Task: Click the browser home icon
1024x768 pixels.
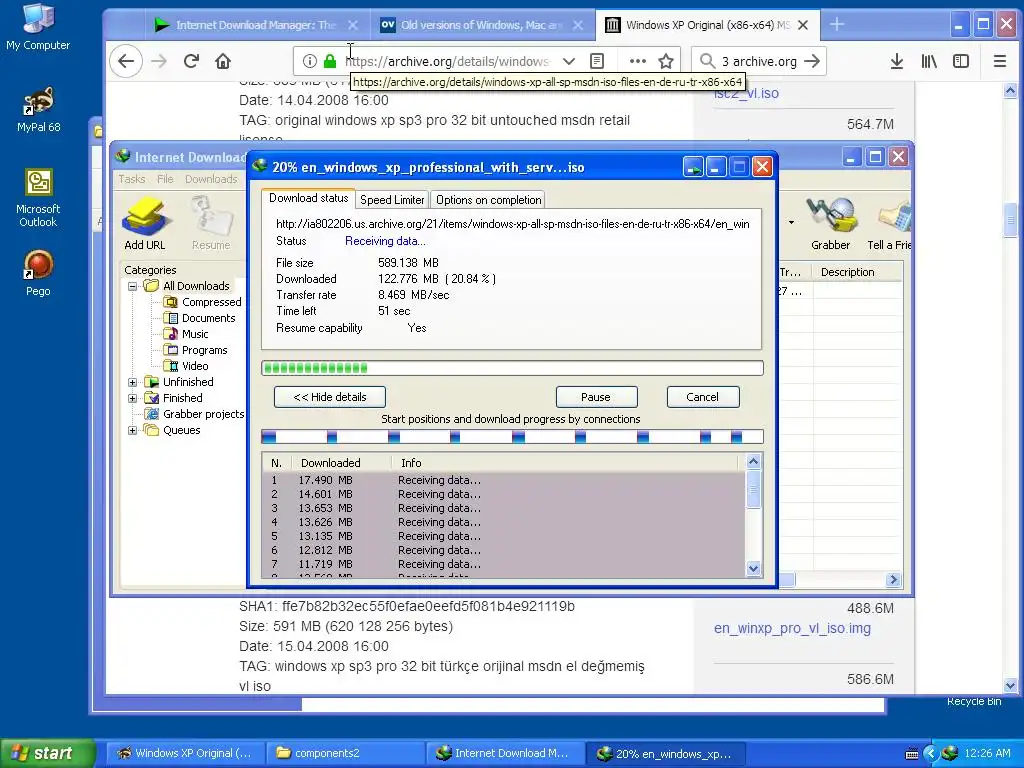Action: click(223, 61)
